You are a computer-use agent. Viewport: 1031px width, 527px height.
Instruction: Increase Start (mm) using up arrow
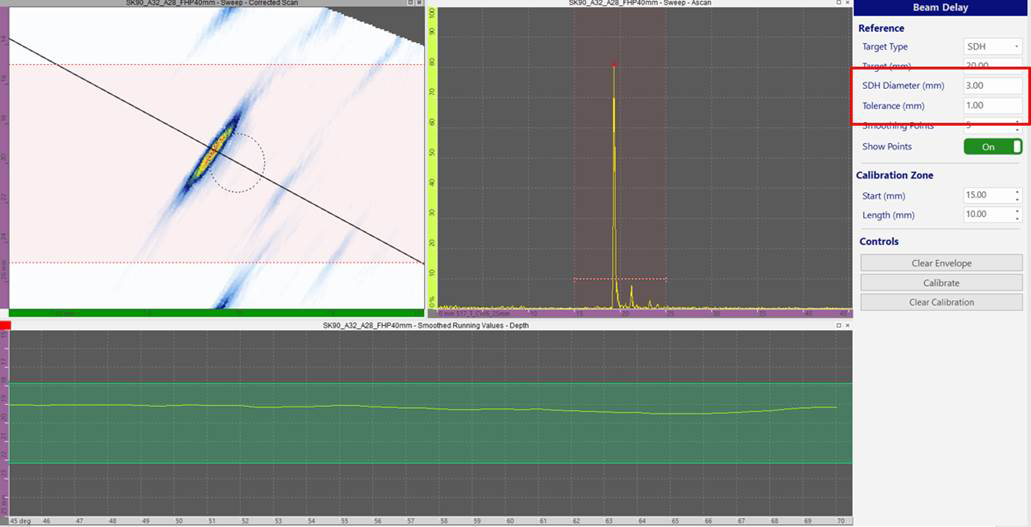pyautogui.click(x=1018, y=192)
